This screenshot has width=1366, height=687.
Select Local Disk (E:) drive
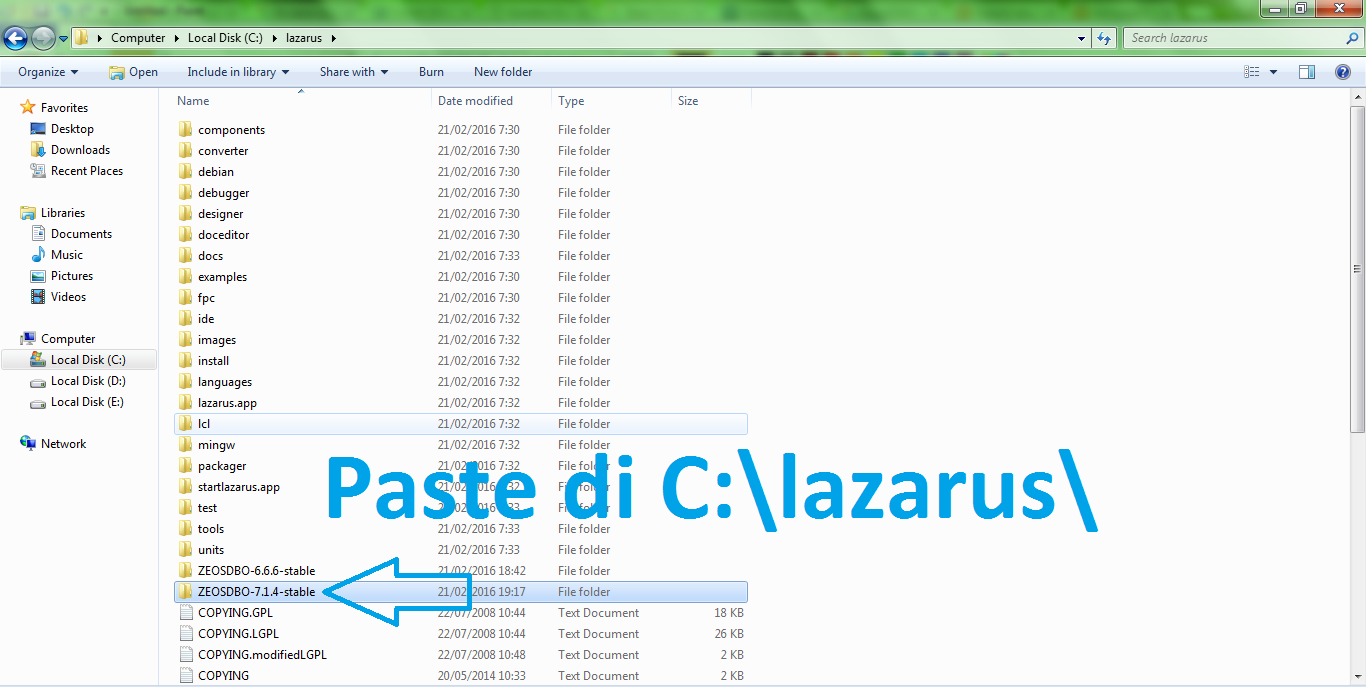tap(88, 402)
